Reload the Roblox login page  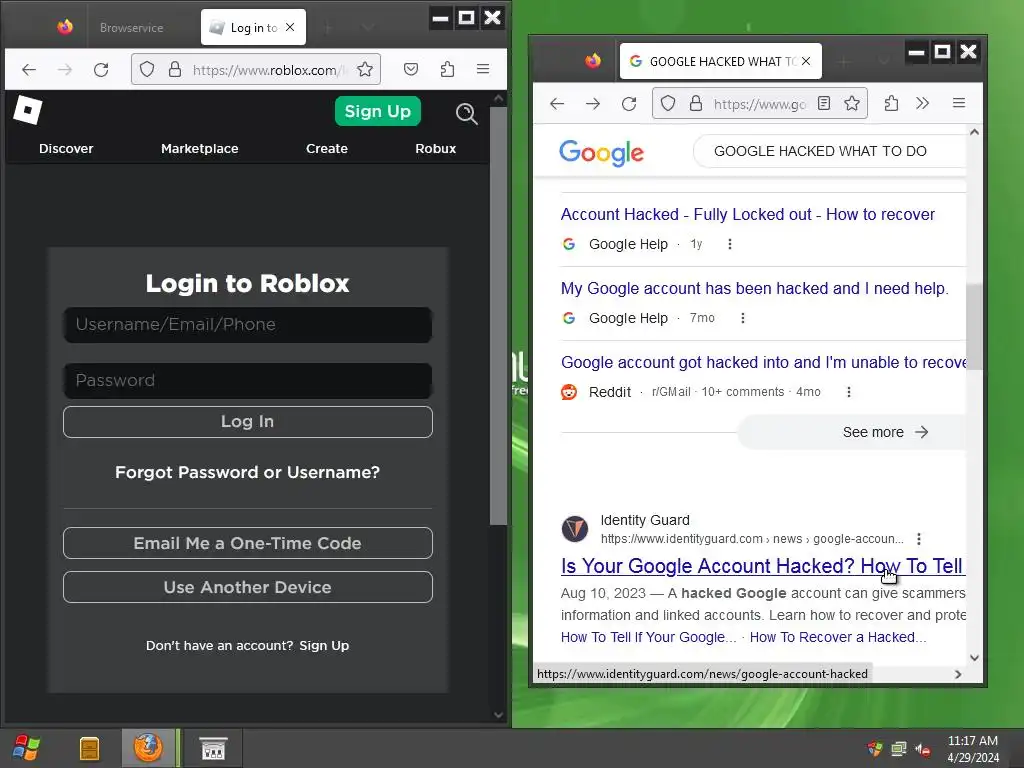point(101,69)
